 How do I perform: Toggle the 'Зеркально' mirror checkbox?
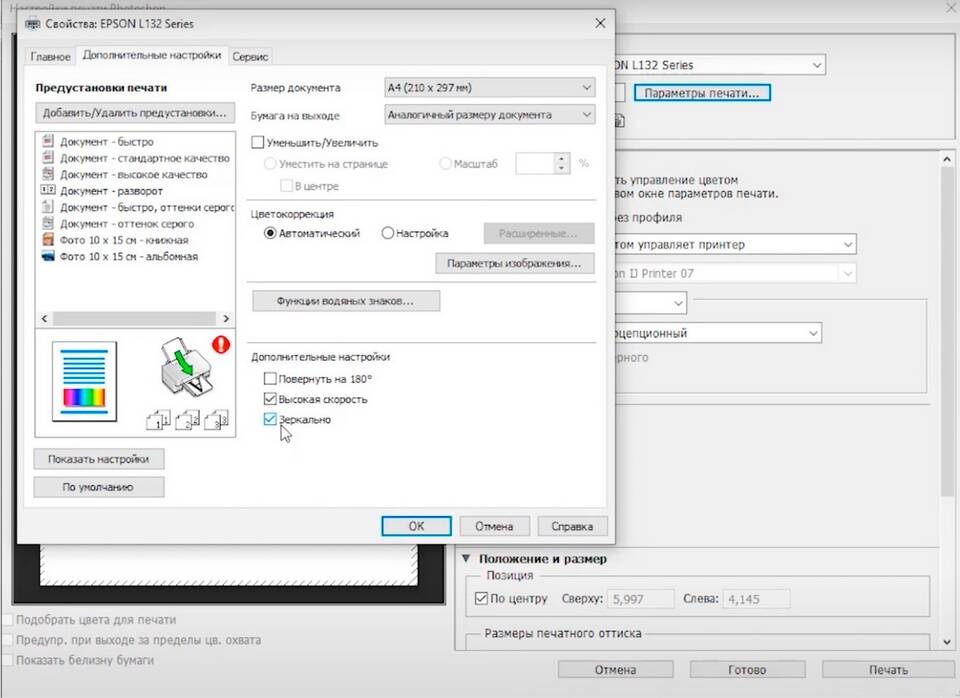270,419
